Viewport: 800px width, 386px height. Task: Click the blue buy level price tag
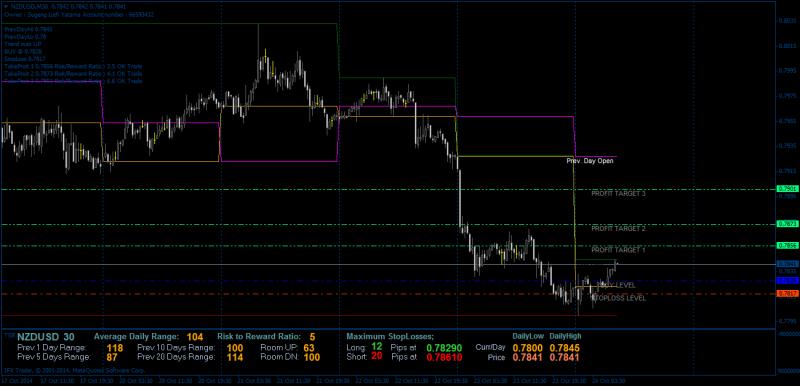(787, 280)
